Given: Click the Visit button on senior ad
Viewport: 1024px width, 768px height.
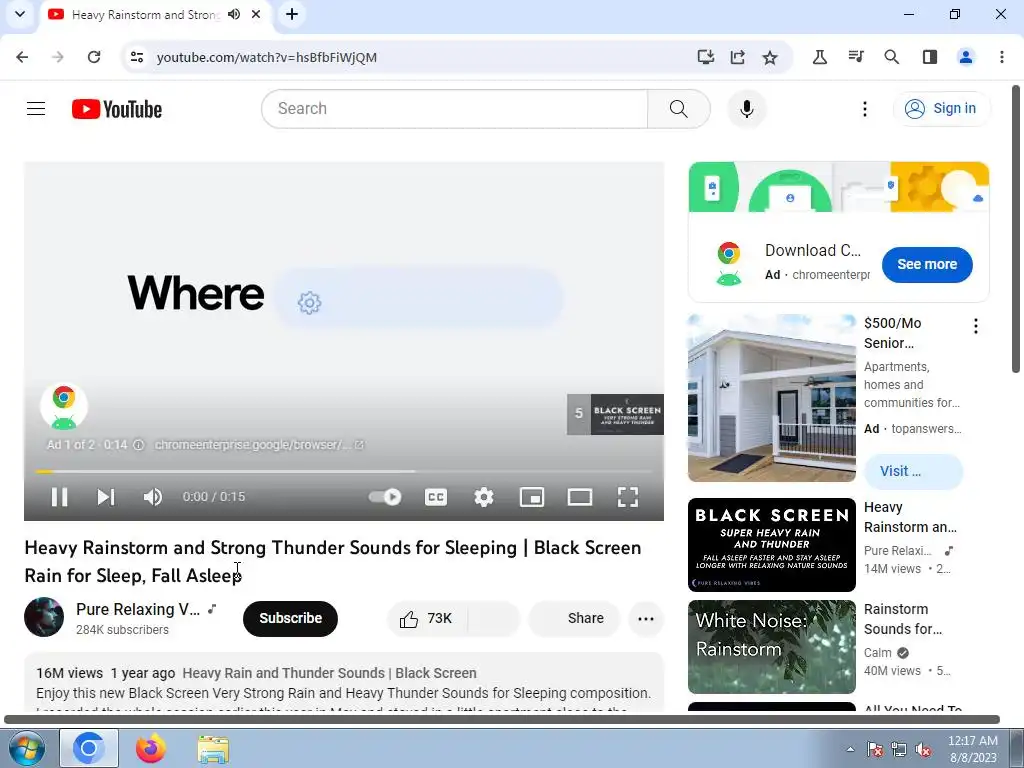Looking at the screenshot, I should pyautogui.click(x=913, y=472).
